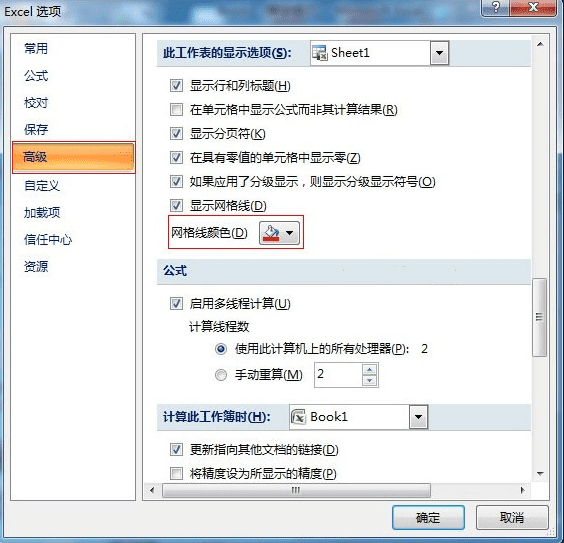Click spinner down arrow for manual thread count
The width and height of the screenshot is (564, 543).
(369, 380)
